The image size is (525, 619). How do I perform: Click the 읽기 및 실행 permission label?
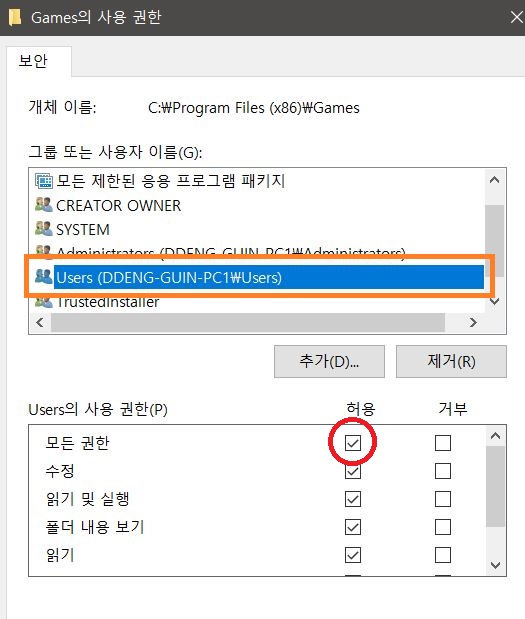[88, 499]
